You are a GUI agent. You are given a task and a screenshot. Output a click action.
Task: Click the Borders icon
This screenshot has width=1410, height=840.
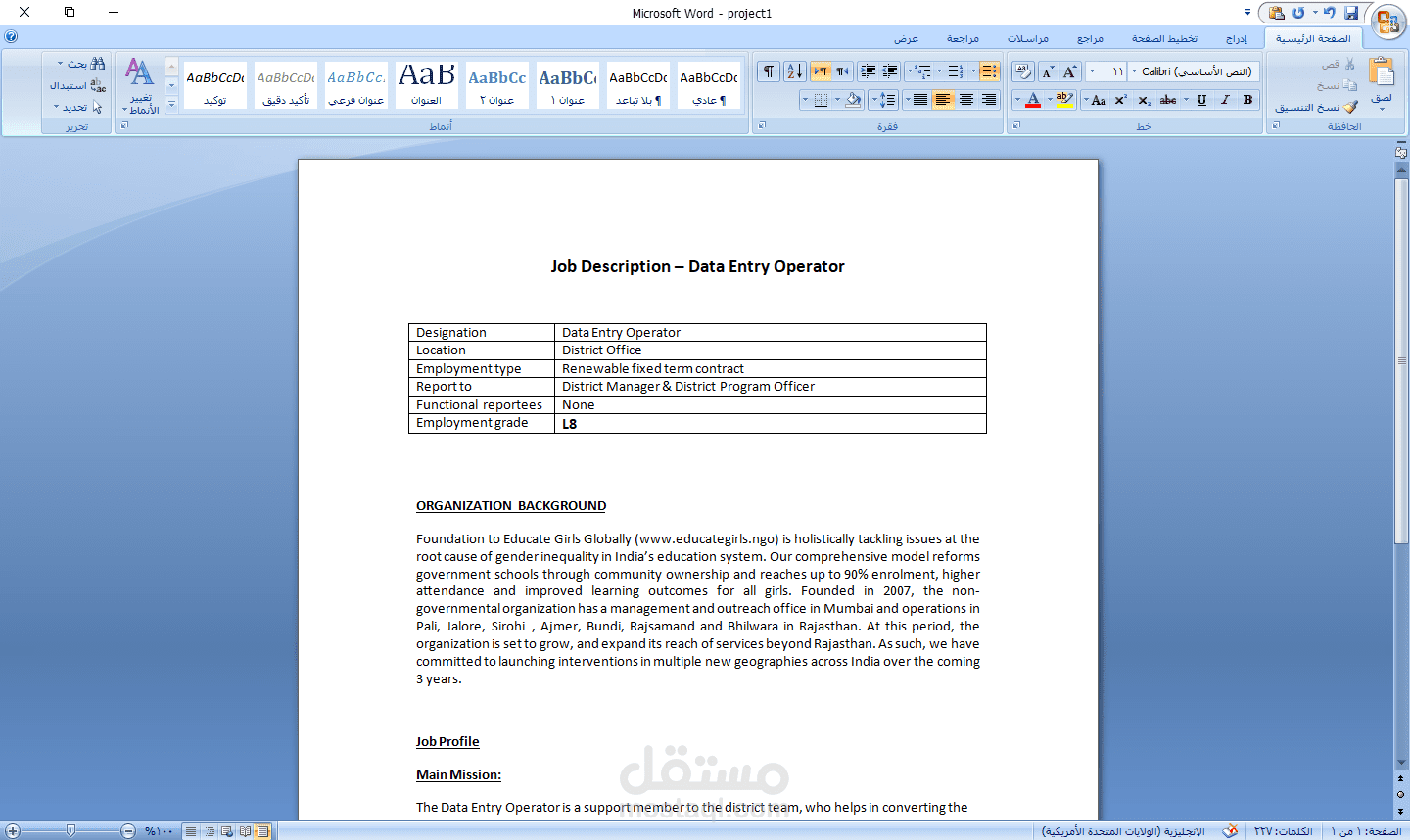821,100
